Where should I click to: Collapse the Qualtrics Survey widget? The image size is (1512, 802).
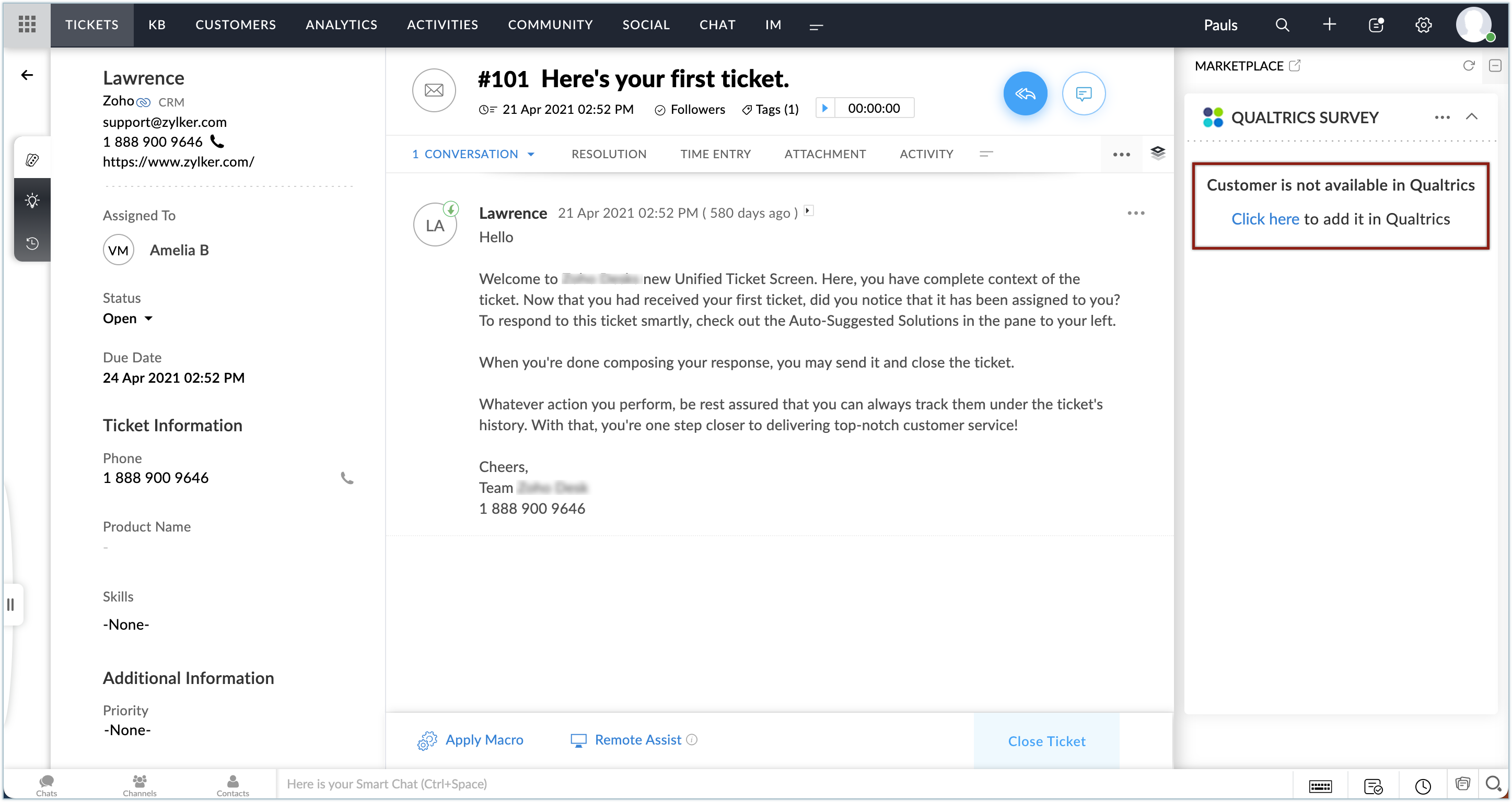point(1471,117)
